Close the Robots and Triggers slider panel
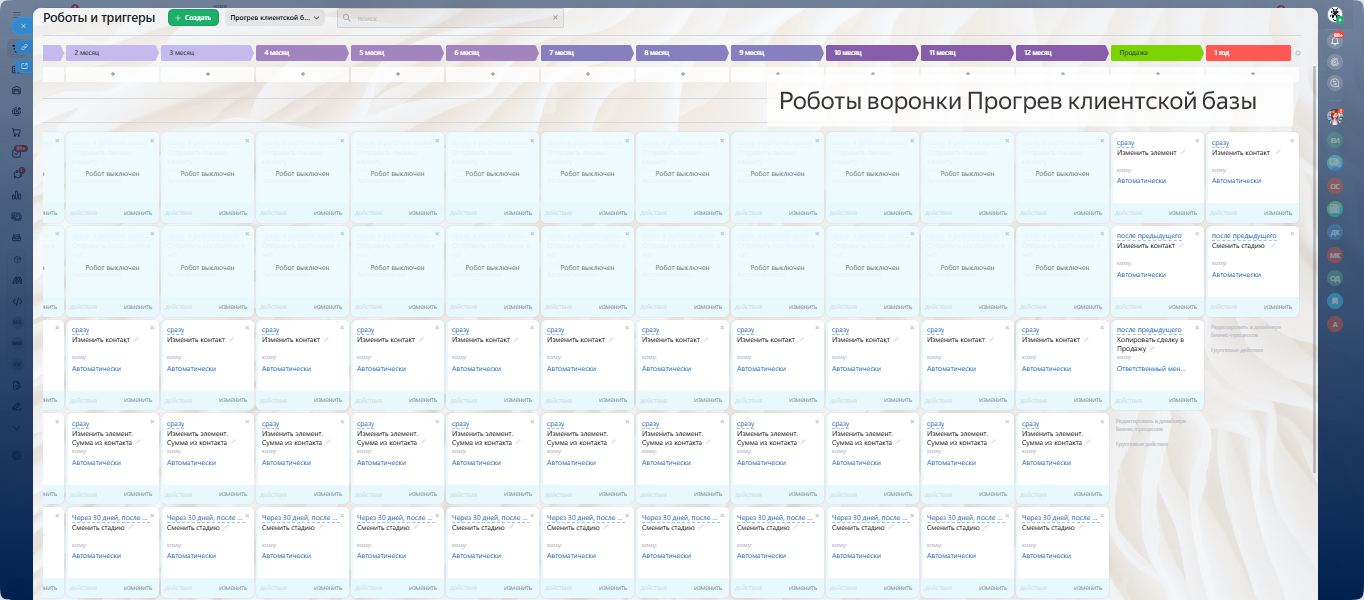Screen dimensions: 1364x600 click(23, 25)
